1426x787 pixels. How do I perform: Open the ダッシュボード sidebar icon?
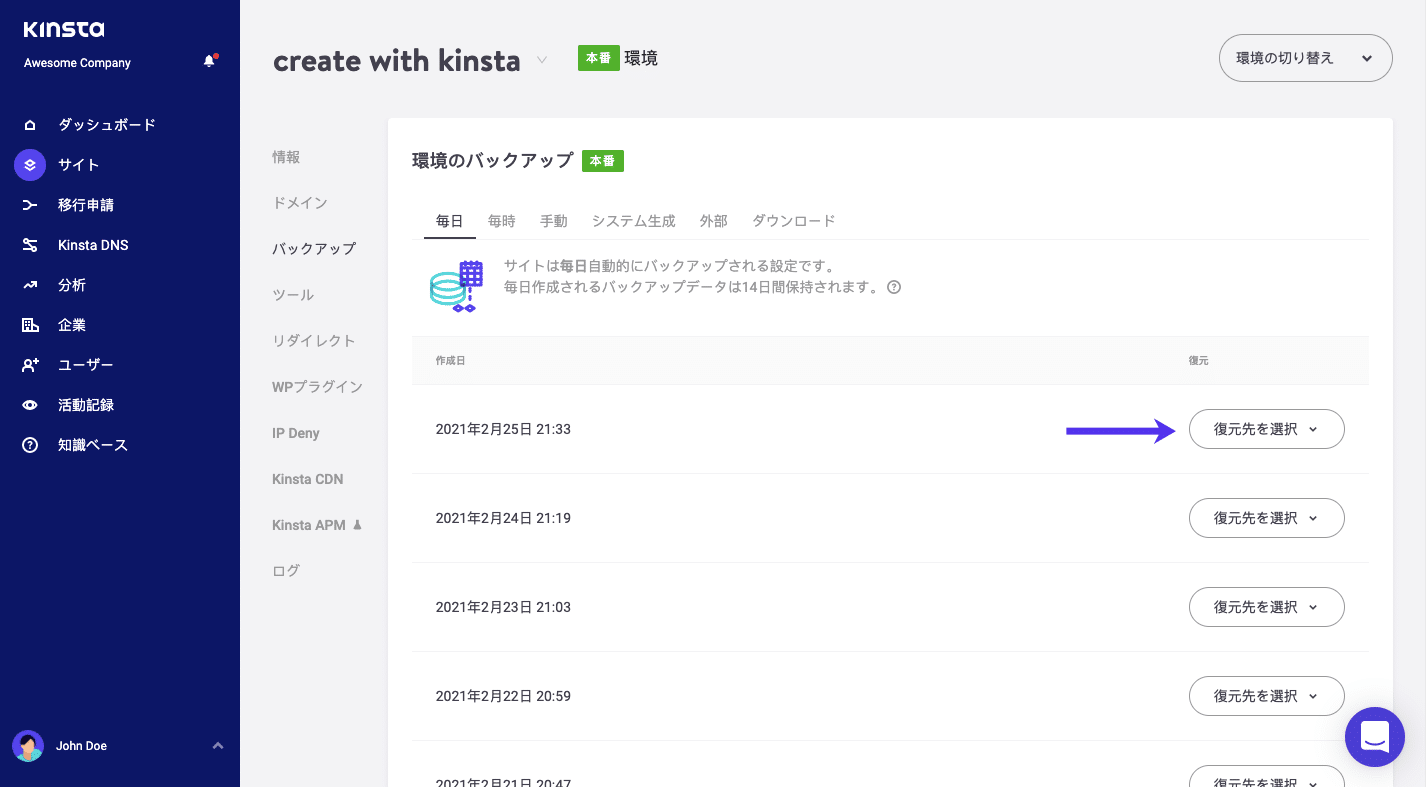[29, 124]
